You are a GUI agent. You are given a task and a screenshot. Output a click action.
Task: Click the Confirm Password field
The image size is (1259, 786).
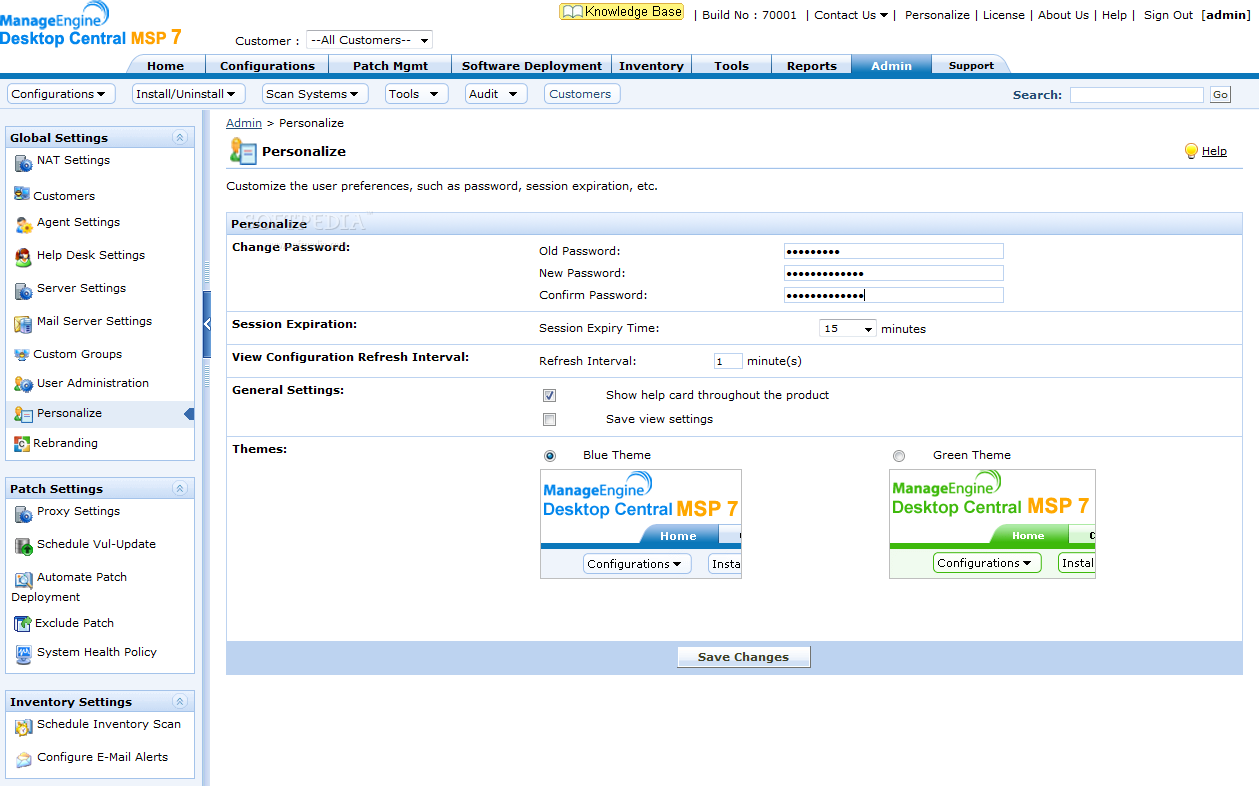tap(893, 295)
